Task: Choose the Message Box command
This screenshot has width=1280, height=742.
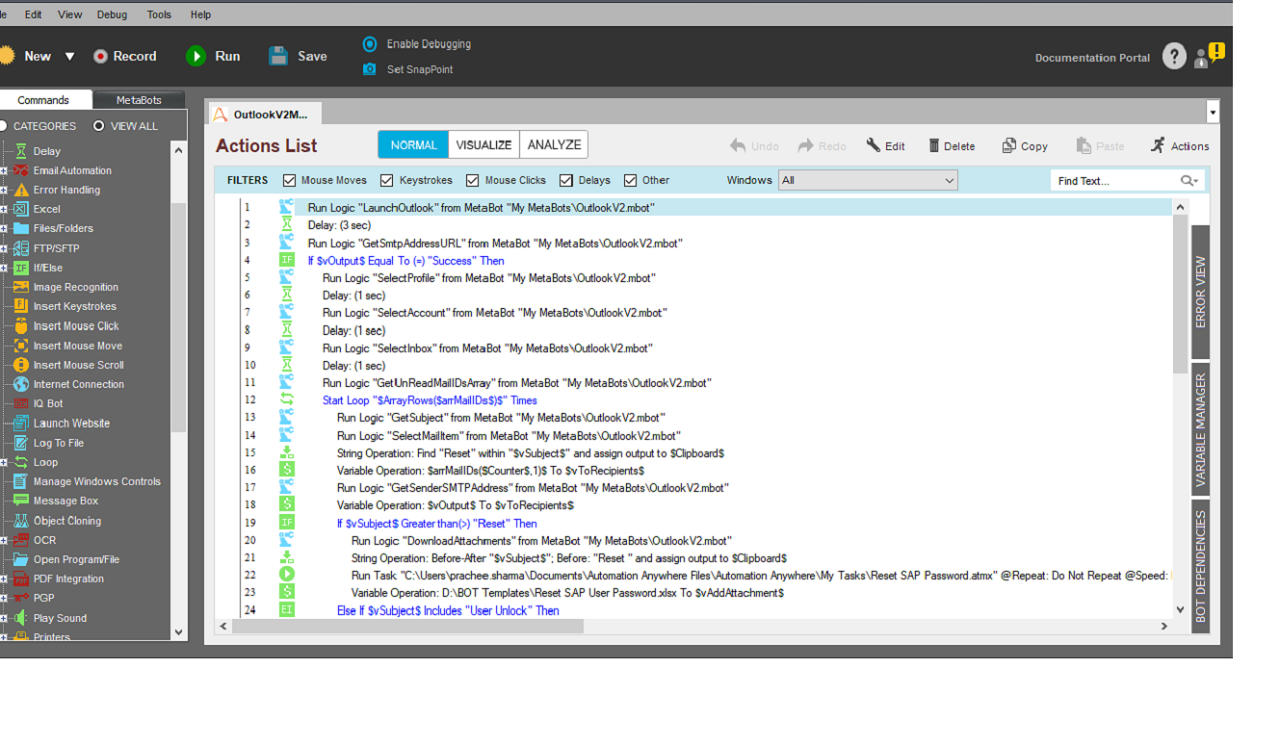Action: pos(66,501)
